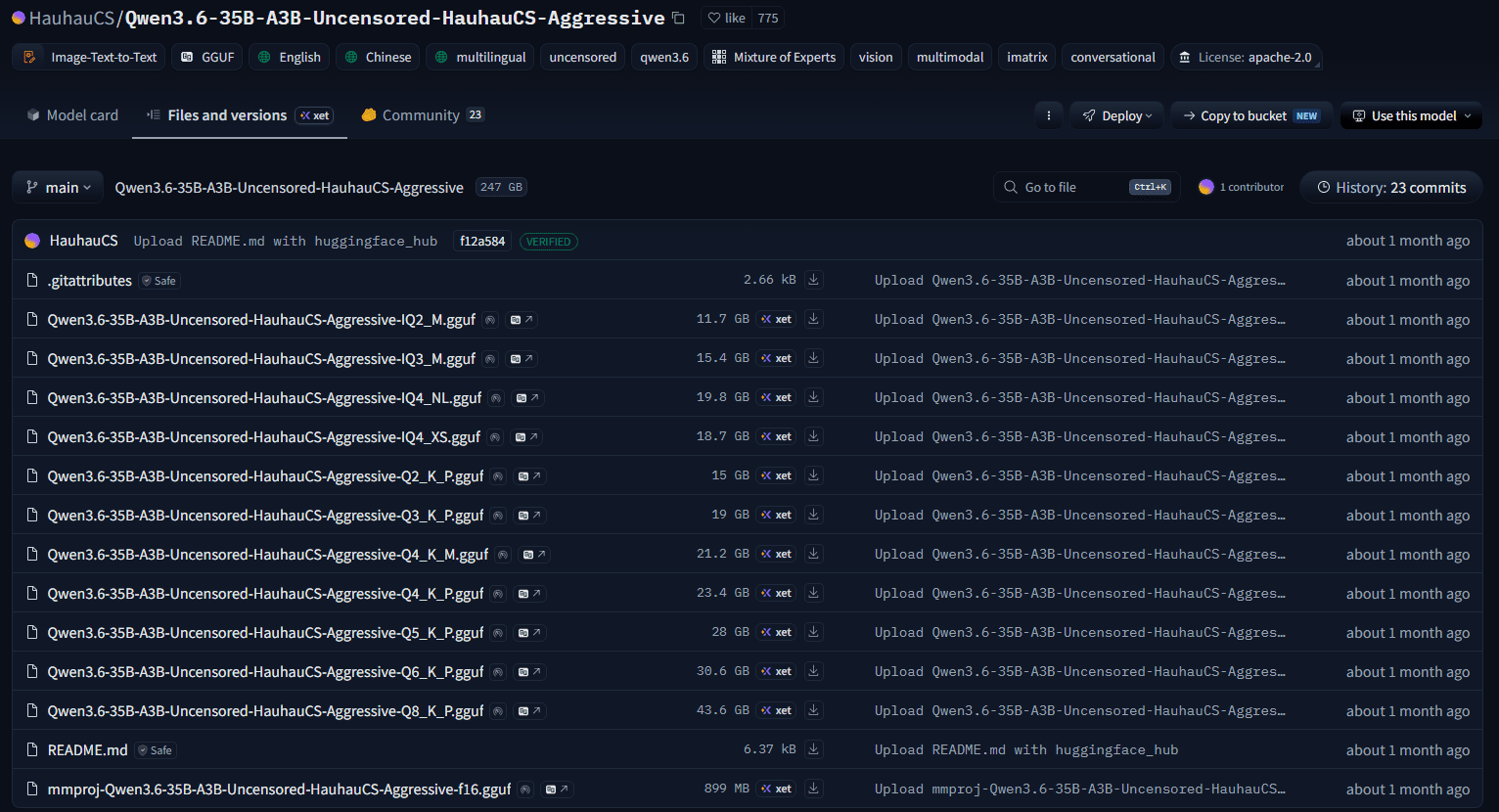Open GGUF viewer icon for IQ4_NL.gguf
Screen dimensions: 1499x812
point(528,398)
